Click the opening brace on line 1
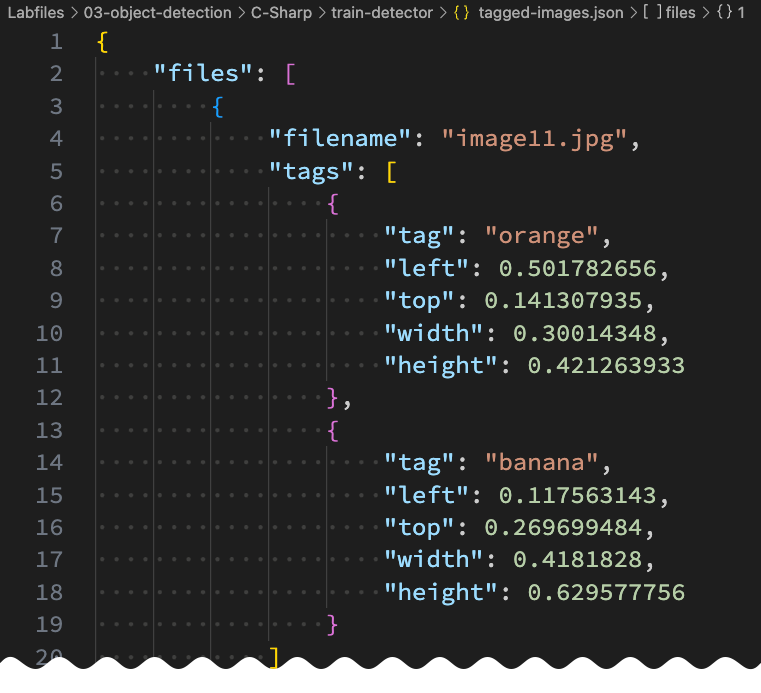 point(102,42)
